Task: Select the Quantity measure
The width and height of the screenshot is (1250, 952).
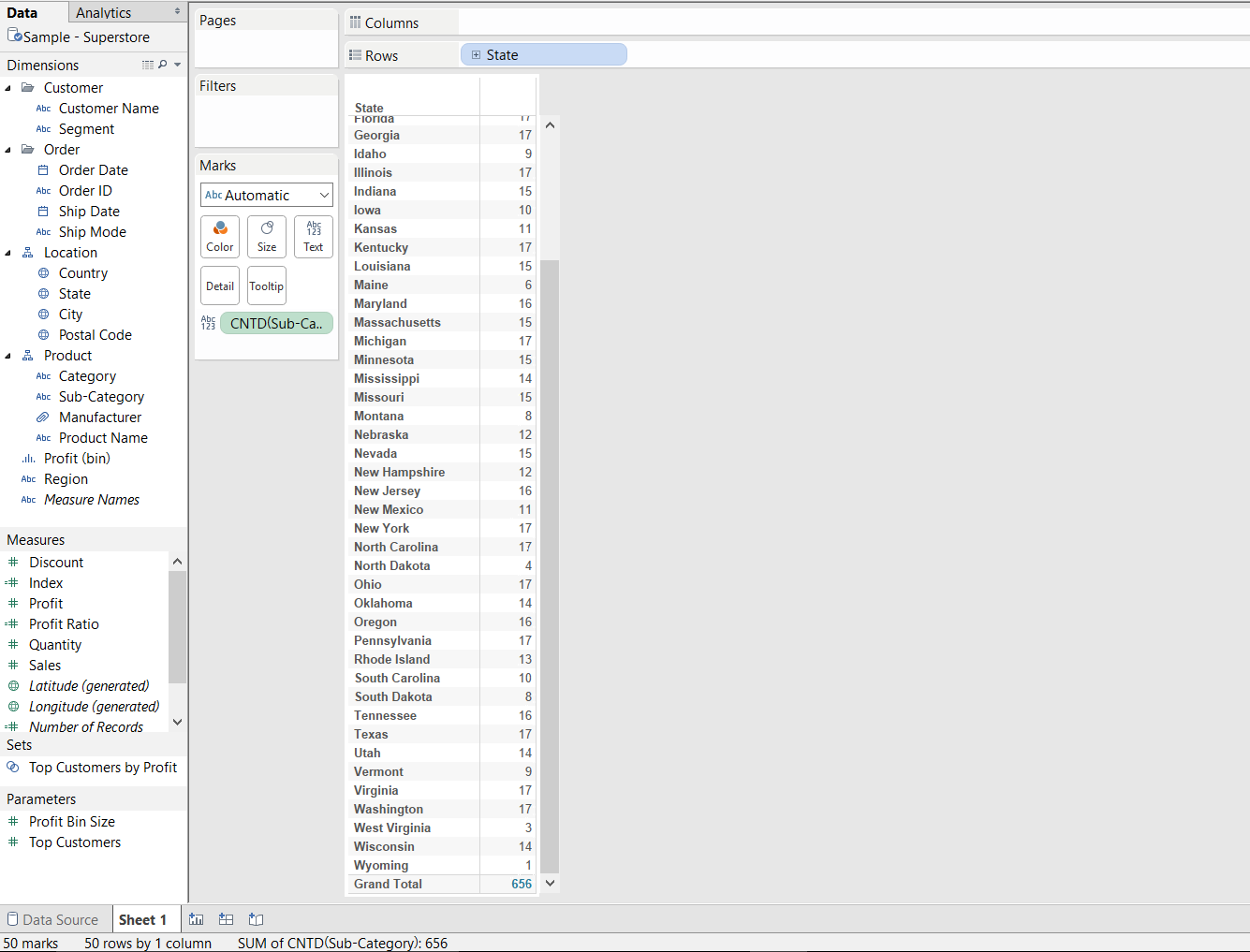Action: pyautogui.click(x=55, y=644)
